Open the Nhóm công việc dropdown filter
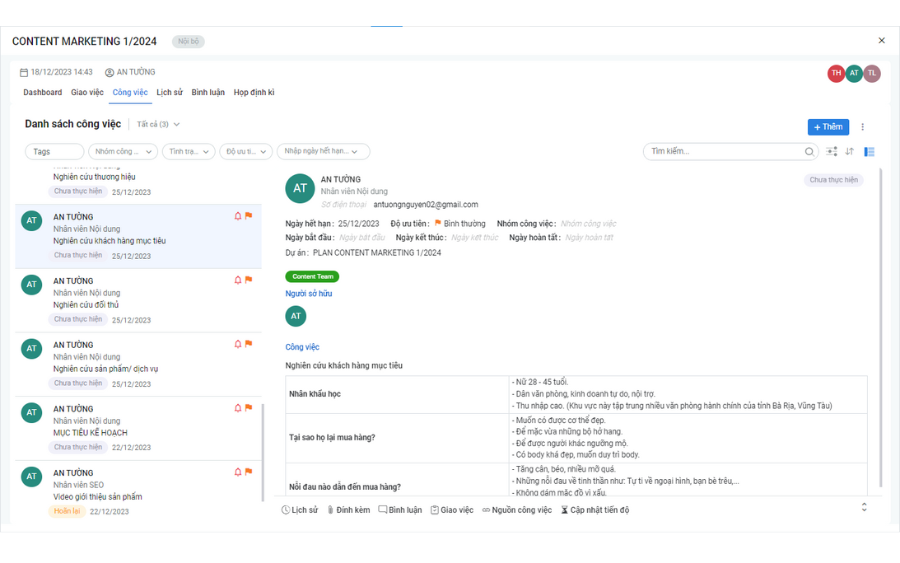 coord(123,152)
